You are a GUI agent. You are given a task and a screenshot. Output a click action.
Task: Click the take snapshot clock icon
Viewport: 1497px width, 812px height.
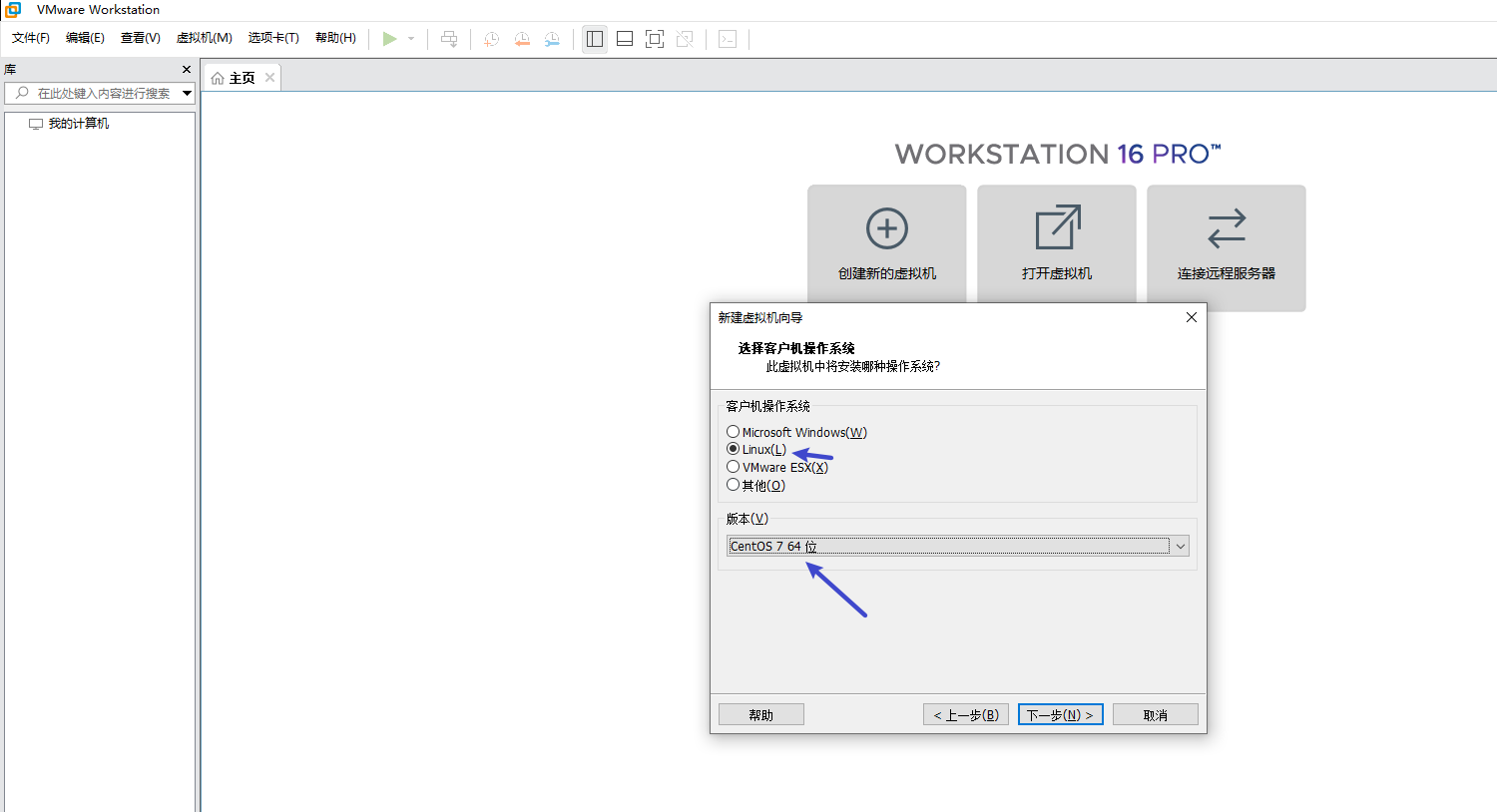click(491, 39)
